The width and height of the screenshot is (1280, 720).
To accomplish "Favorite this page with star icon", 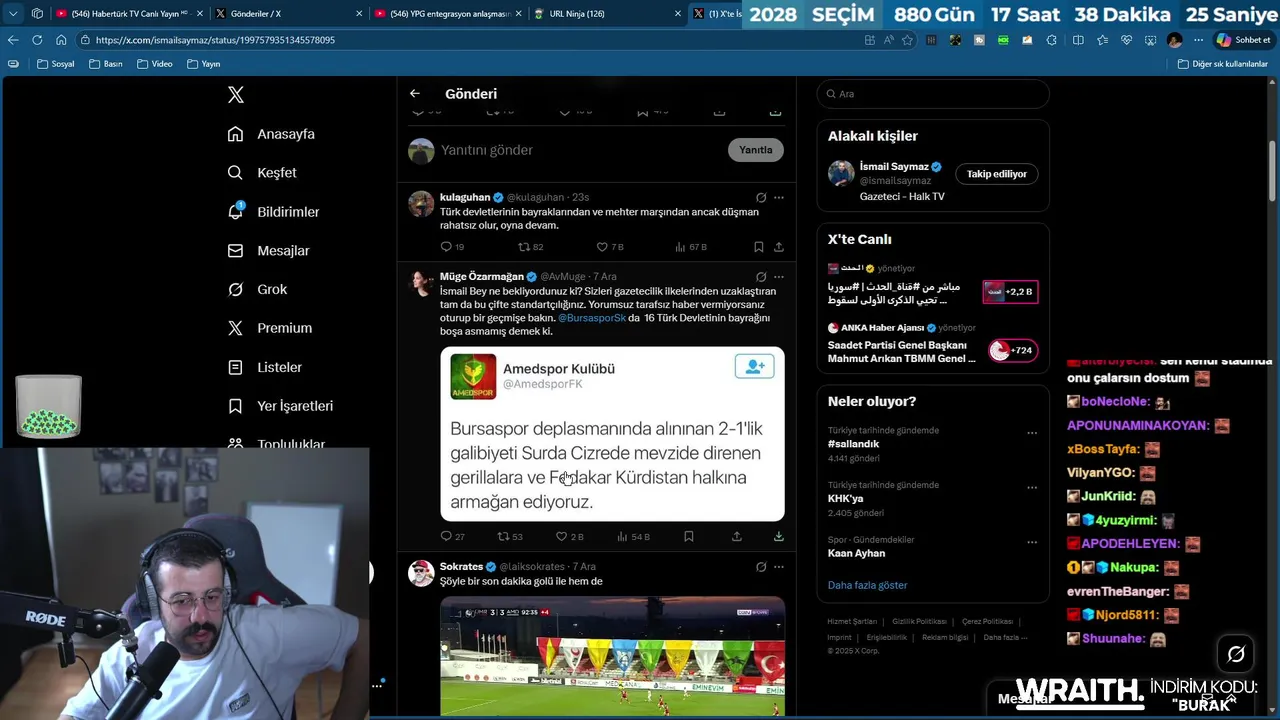I will click(907, 40).
